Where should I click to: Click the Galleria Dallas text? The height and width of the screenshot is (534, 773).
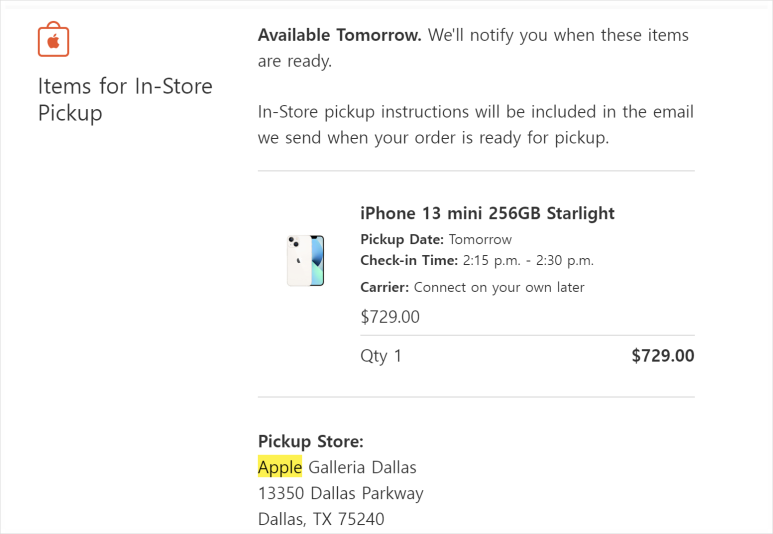pos(362,466)
